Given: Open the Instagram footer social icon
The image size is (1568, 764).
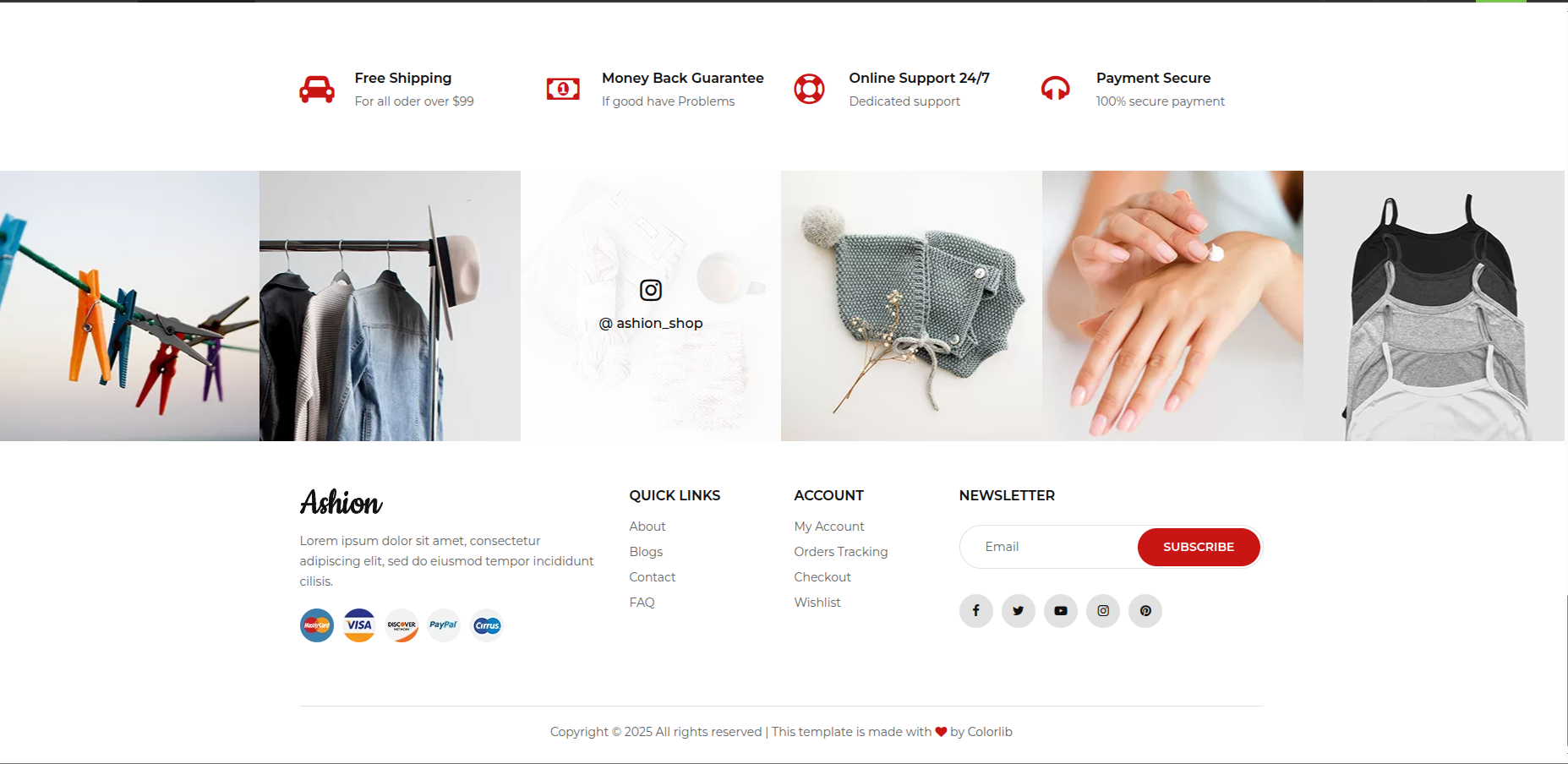Looking at the screenshot, I should click(x=1103, y=611).
